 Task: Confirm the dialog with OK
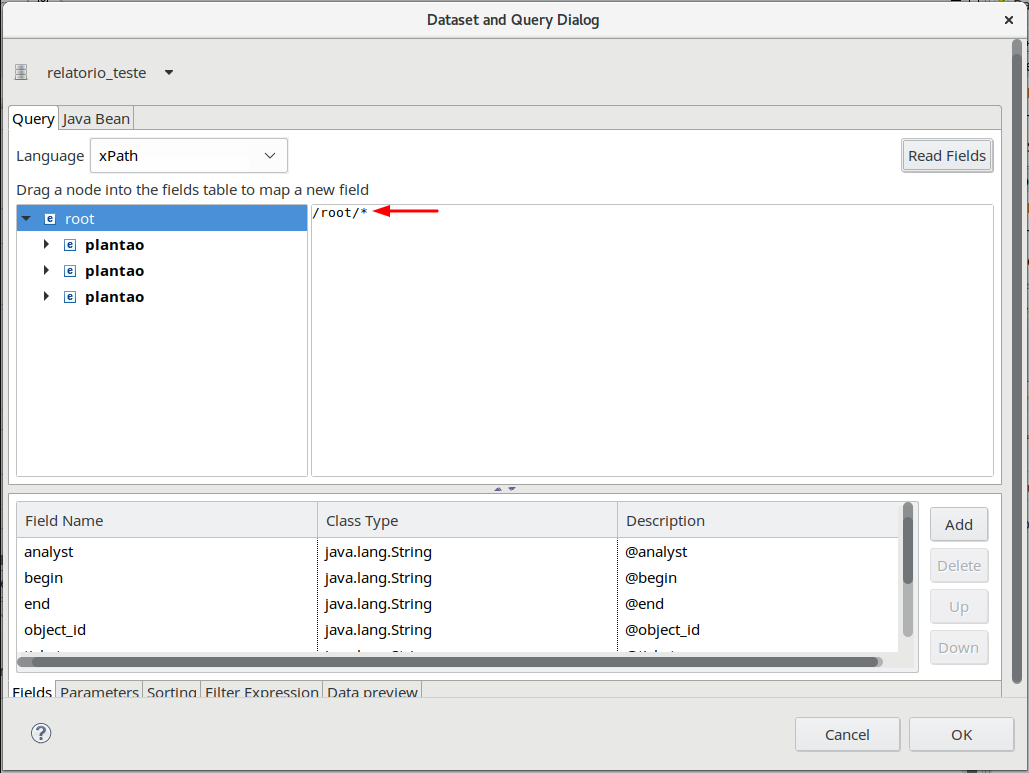[x=961, y=734]
